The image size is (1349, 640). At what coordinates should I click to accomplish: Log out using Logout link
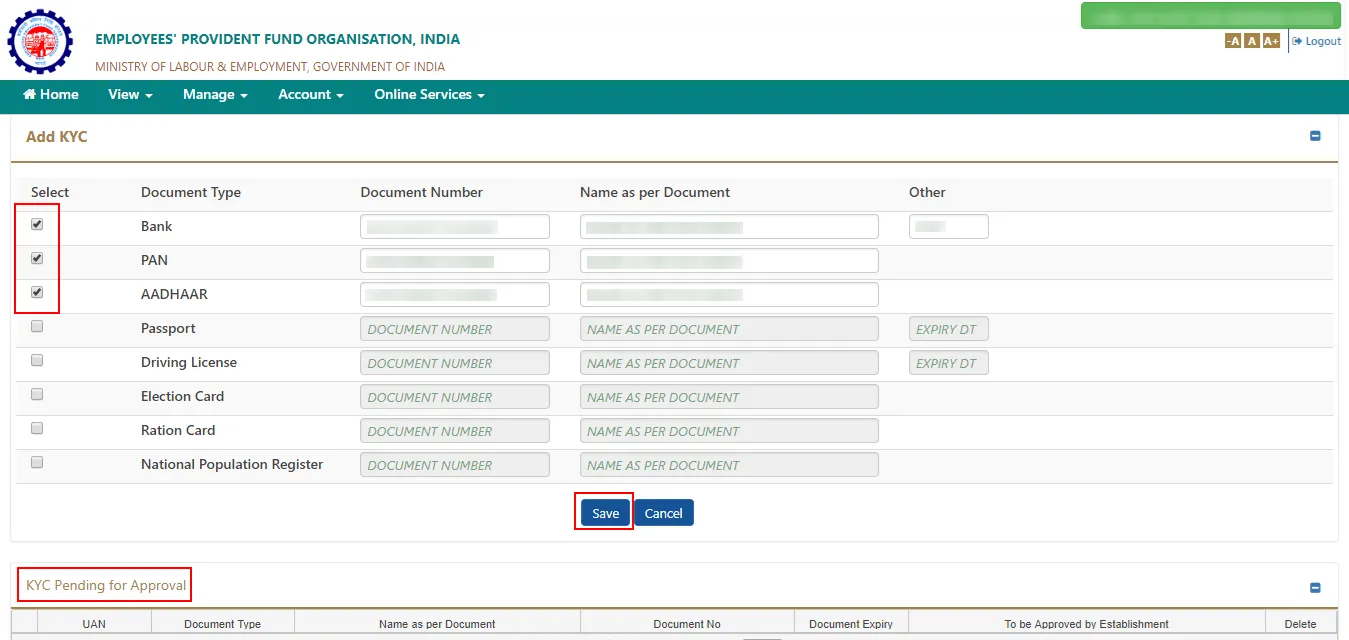(x=1316, y=41)
